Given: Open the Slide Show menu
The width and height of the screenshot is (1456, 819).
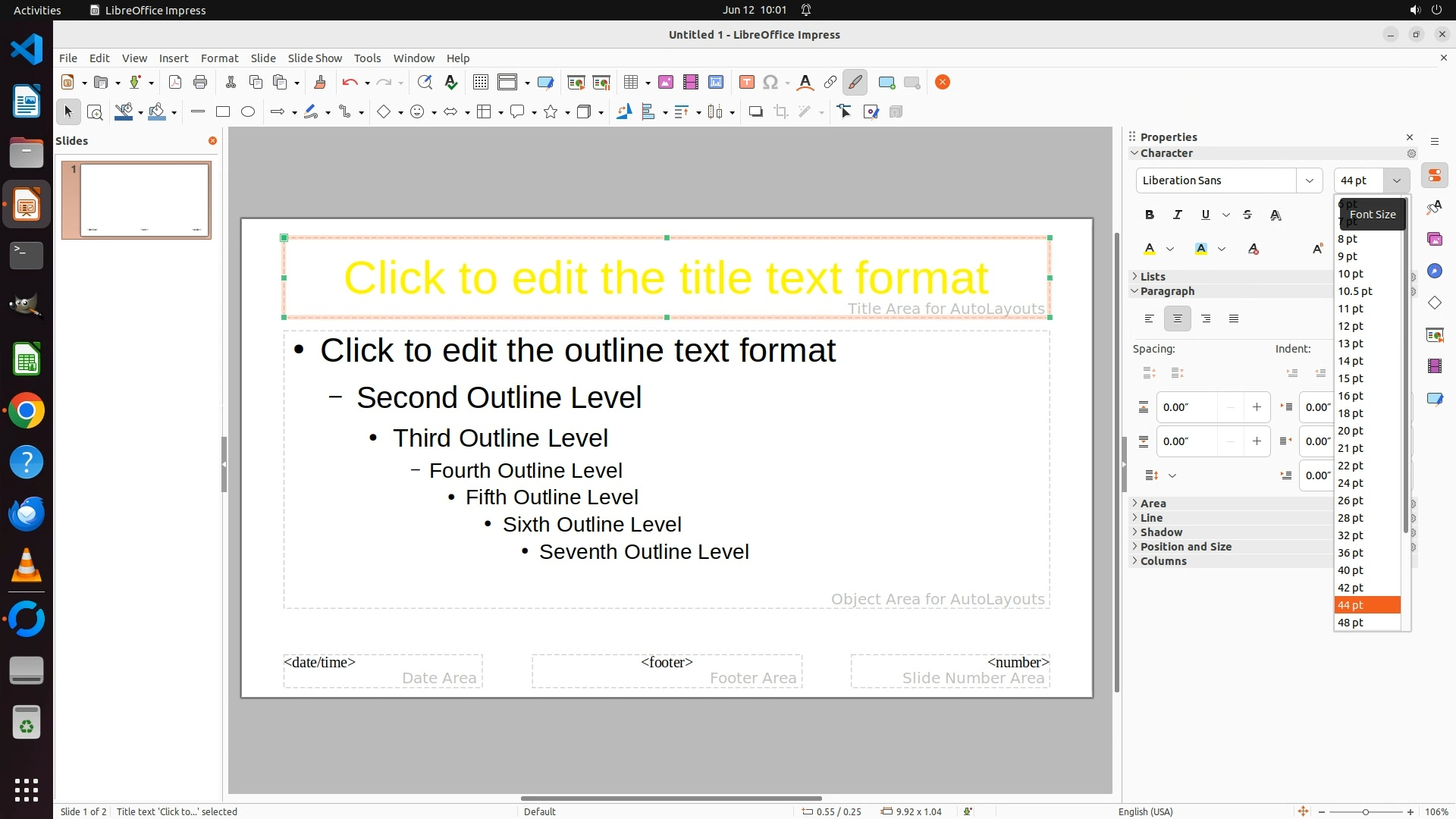Looking at the screenshot, I should (x=315, y=58).
